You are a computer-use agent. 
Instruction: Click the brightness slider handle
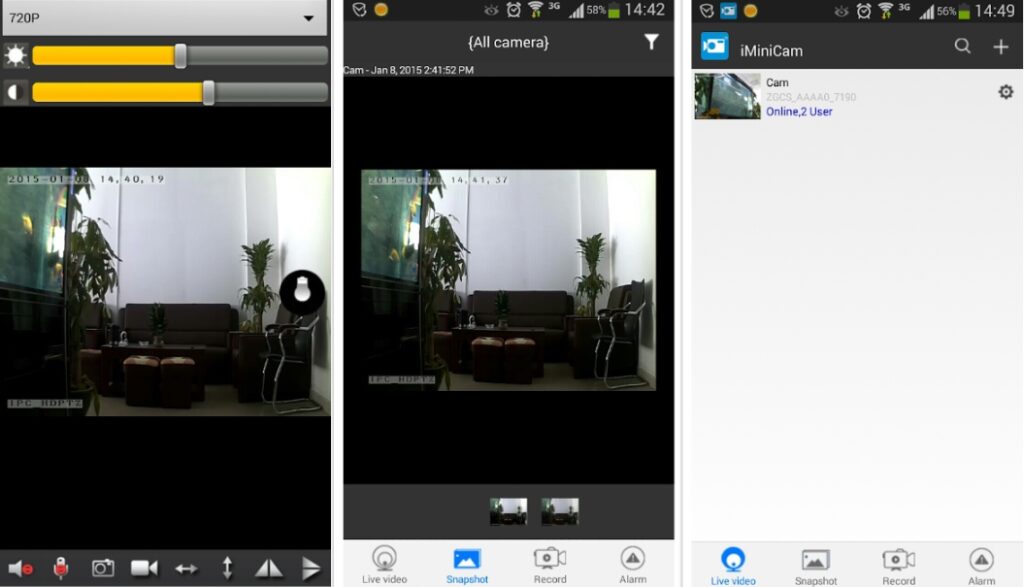coord(180,56)
